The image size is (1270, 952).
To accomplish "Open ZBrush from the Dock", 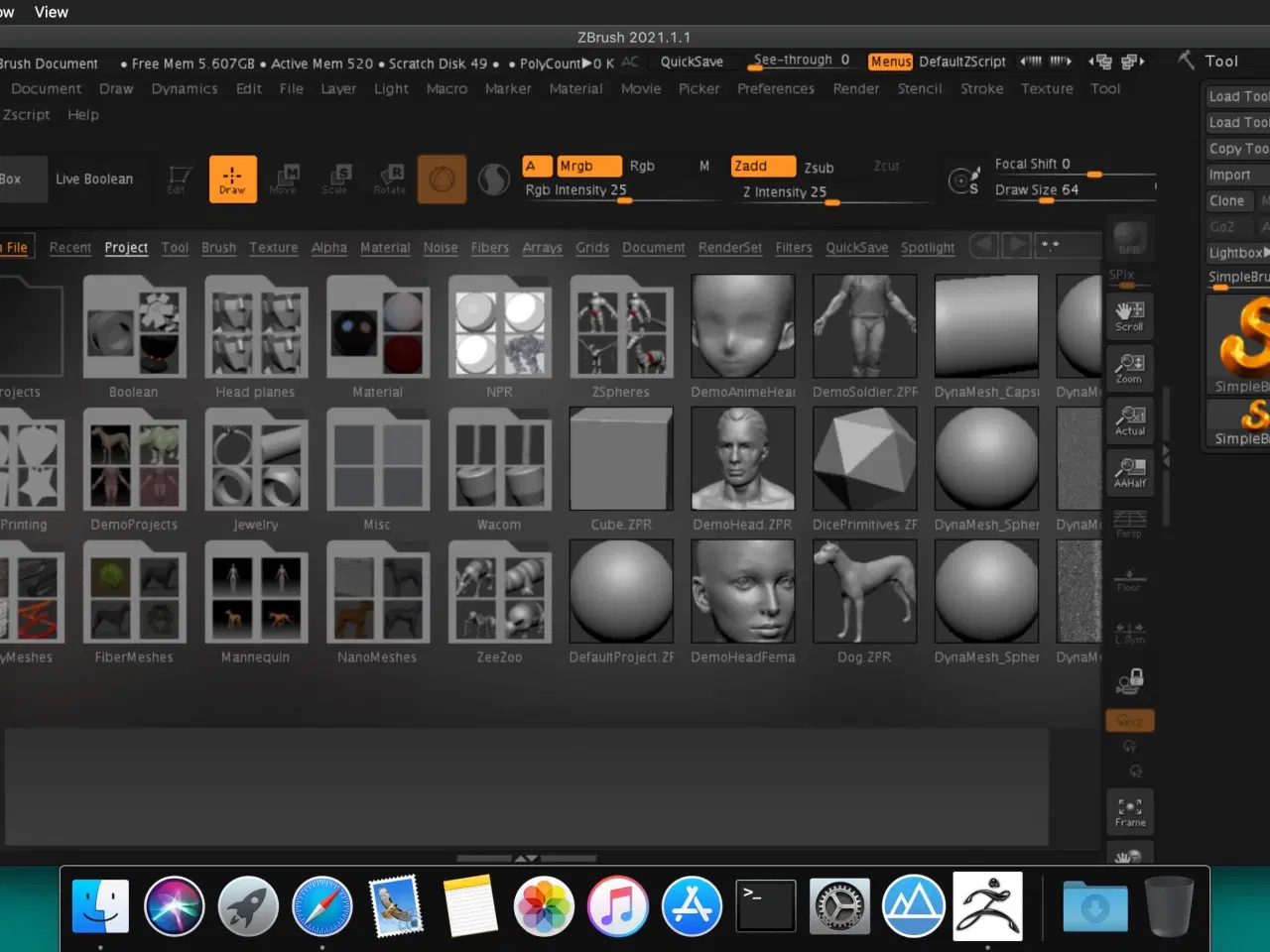I will (987, 906).
